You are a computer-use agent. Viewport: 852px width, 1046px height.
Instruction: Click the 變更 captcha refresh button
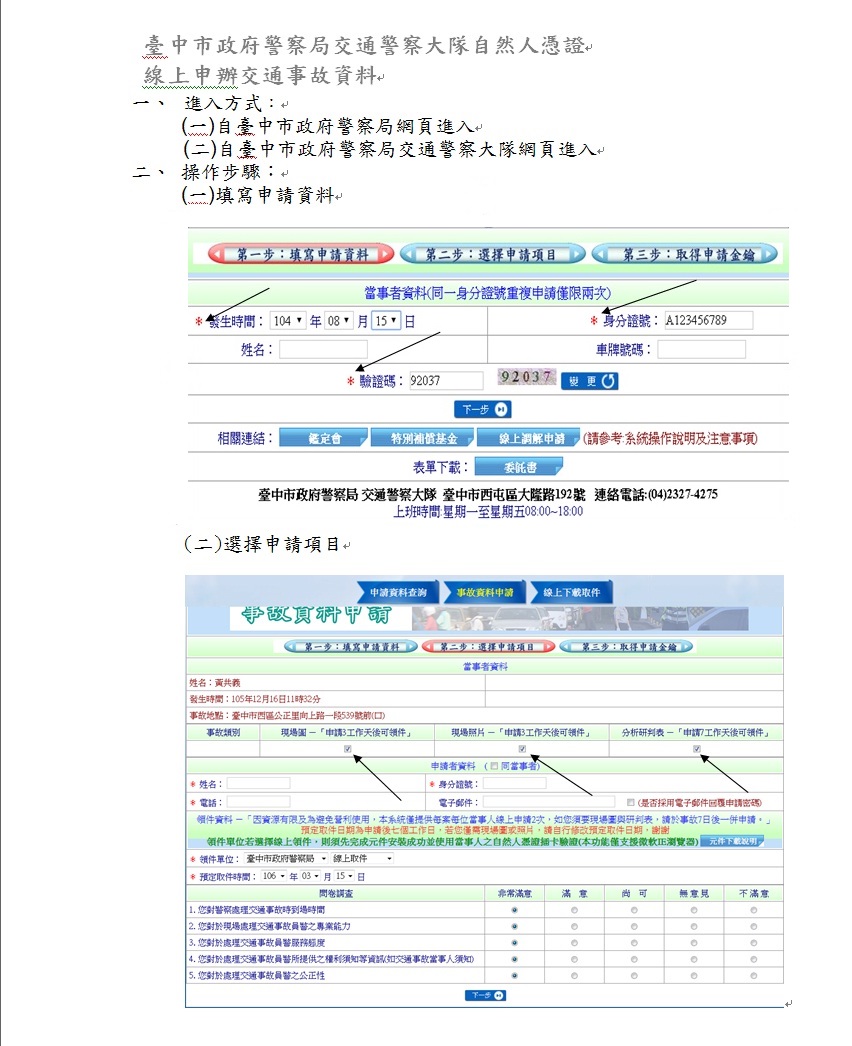coord(589,381)
